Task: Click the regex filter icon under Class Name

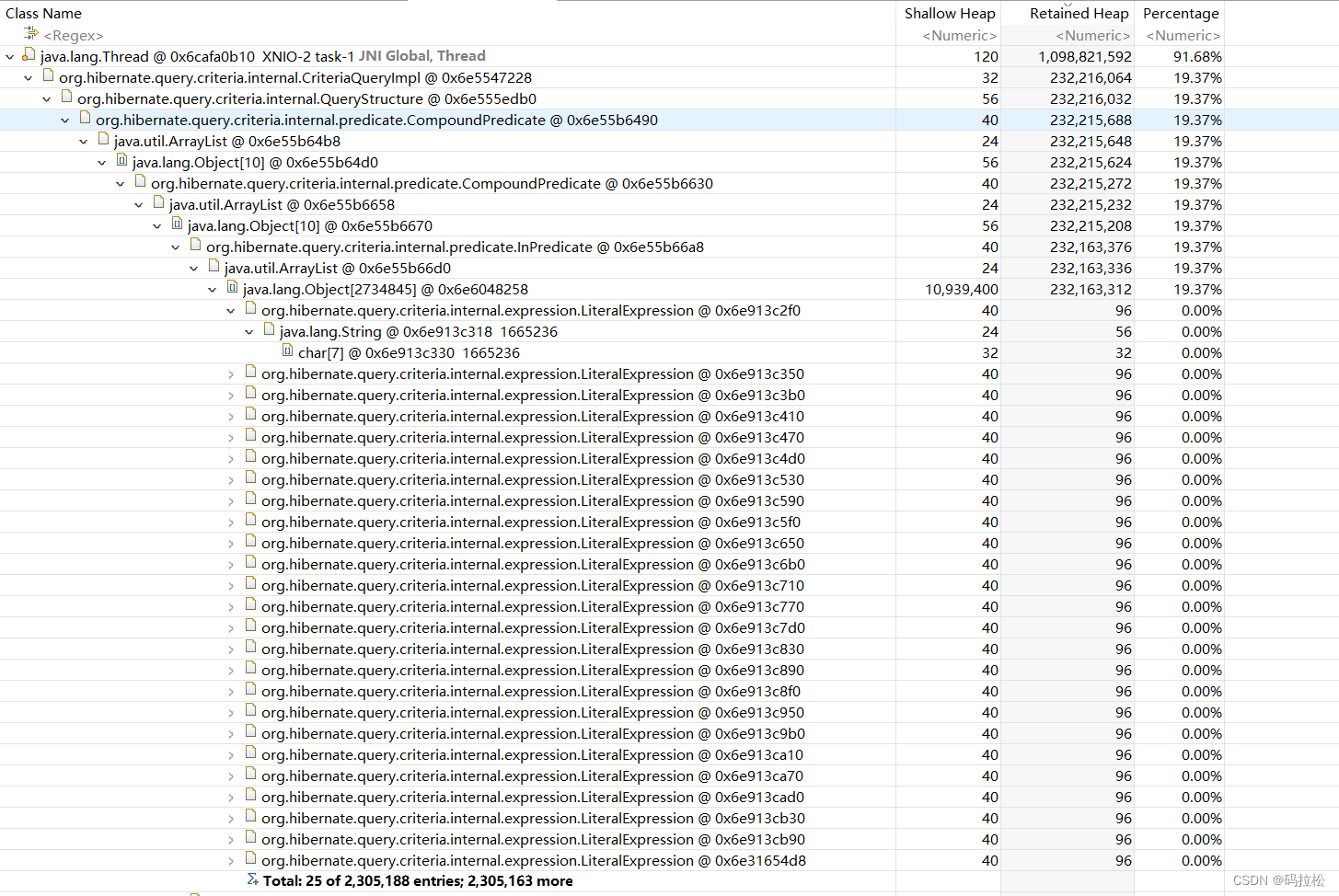Action: point(31,34)
